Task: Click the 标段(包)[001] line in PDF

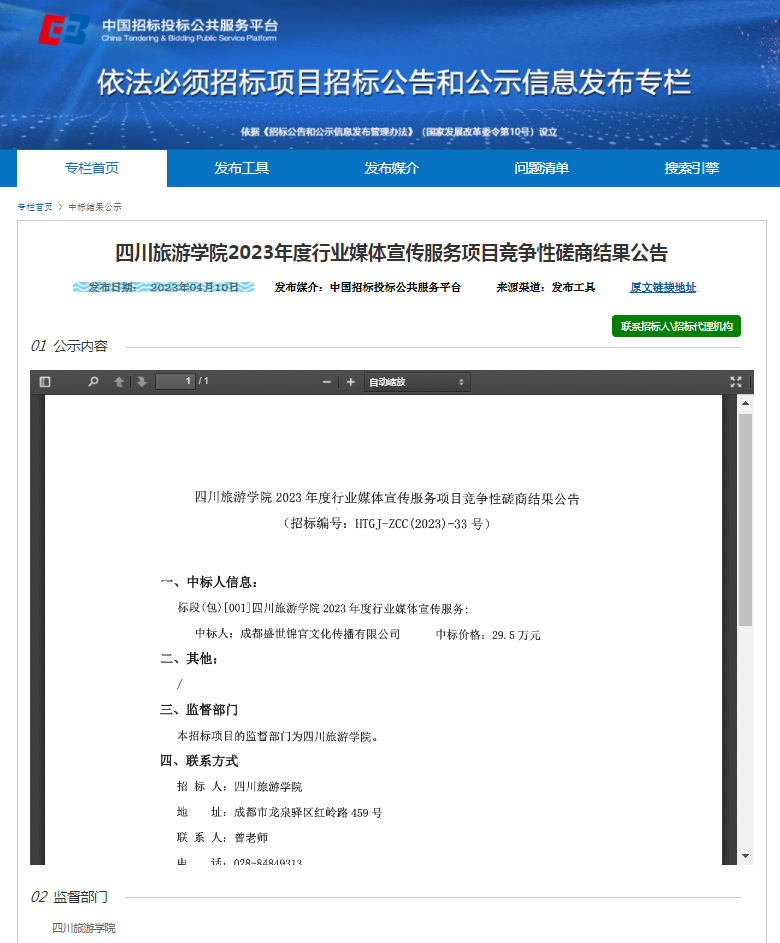Action: coord(323,609)
